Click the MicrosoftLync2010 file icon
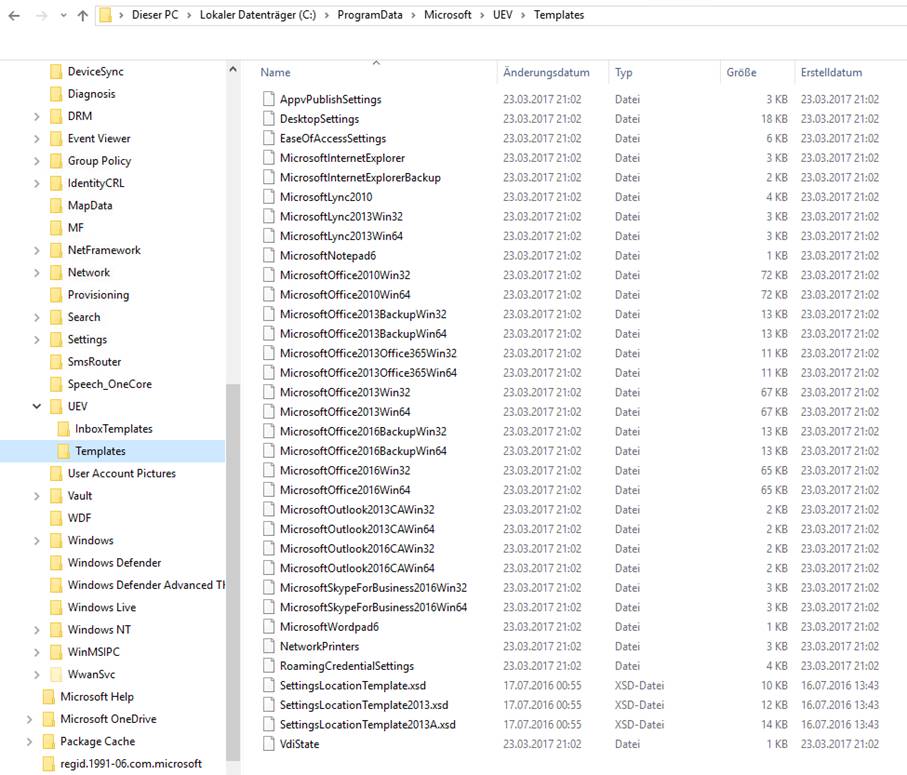 click(x=268, y=197)
